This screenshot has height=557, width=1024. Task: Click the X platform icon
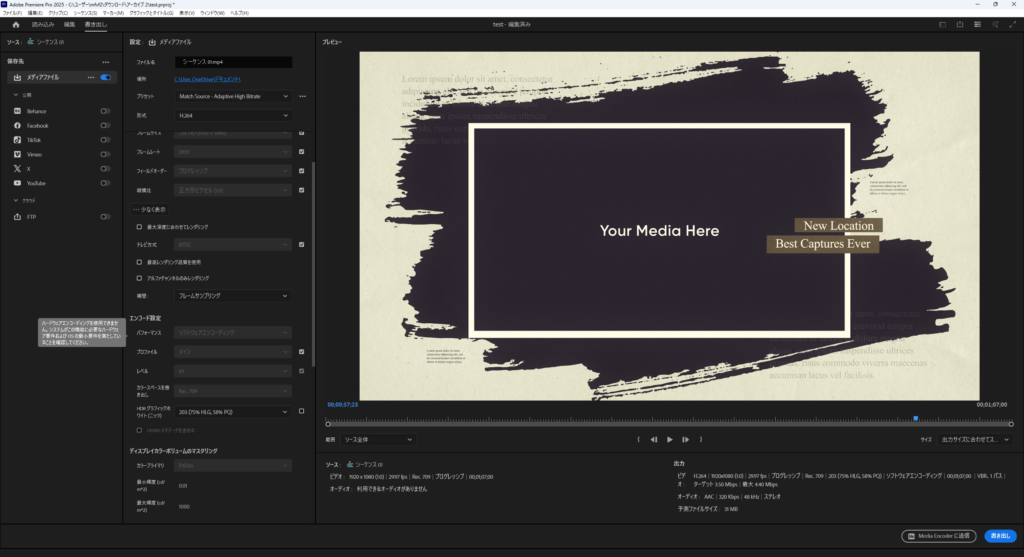pyautogui.click(x=18, y=169)
